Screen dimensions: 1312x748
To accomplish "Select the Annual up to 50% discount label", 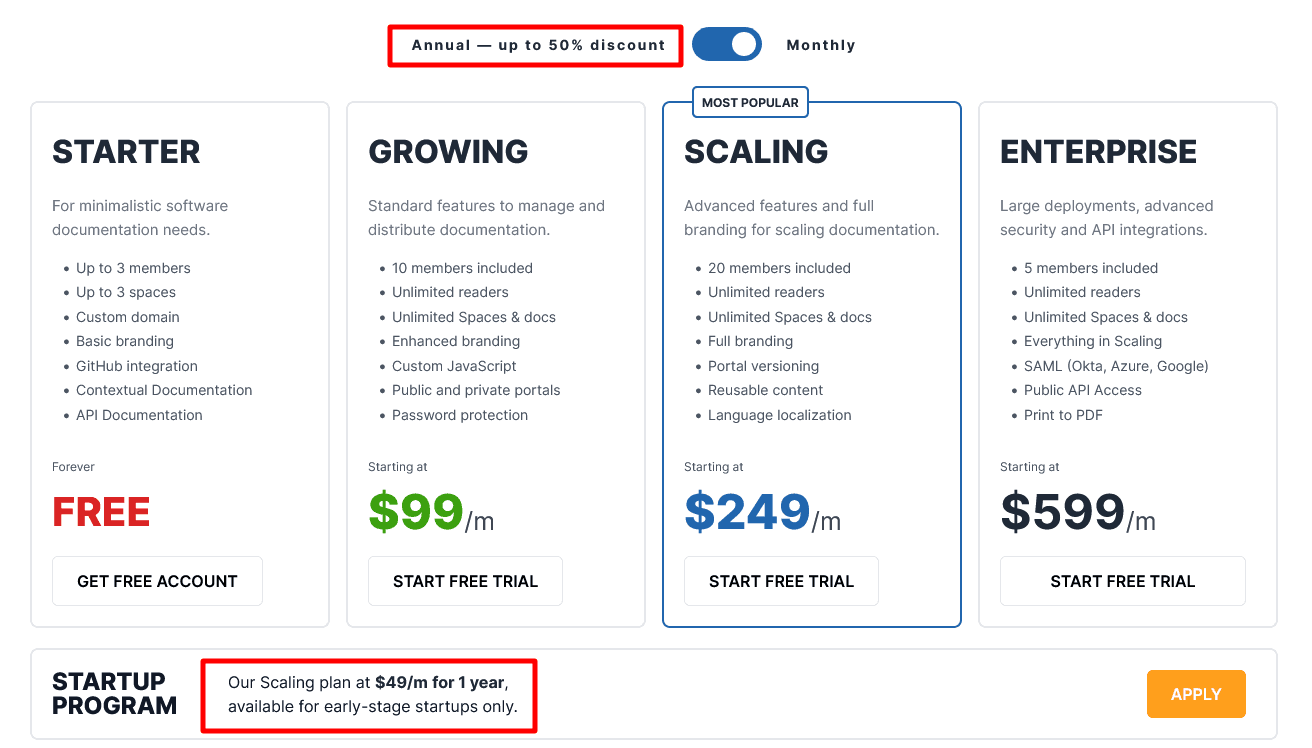I will pos(538,45).
